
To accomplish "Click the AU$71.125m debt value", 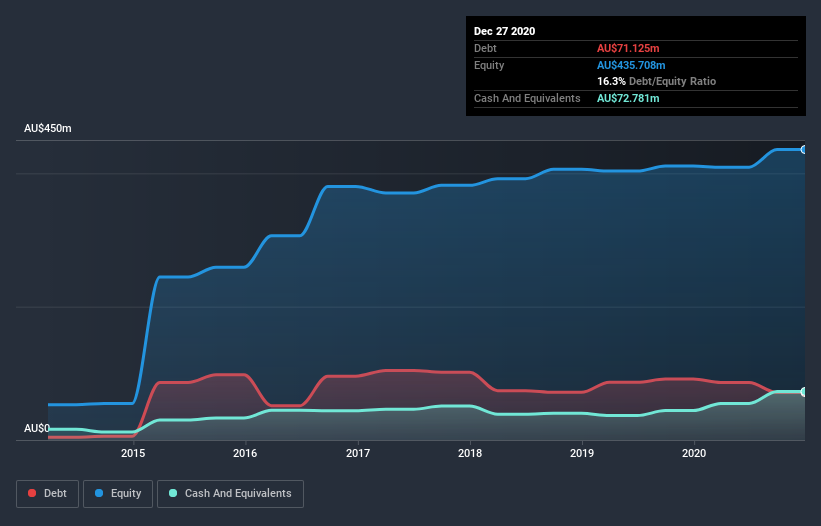I will coord(628,48).
